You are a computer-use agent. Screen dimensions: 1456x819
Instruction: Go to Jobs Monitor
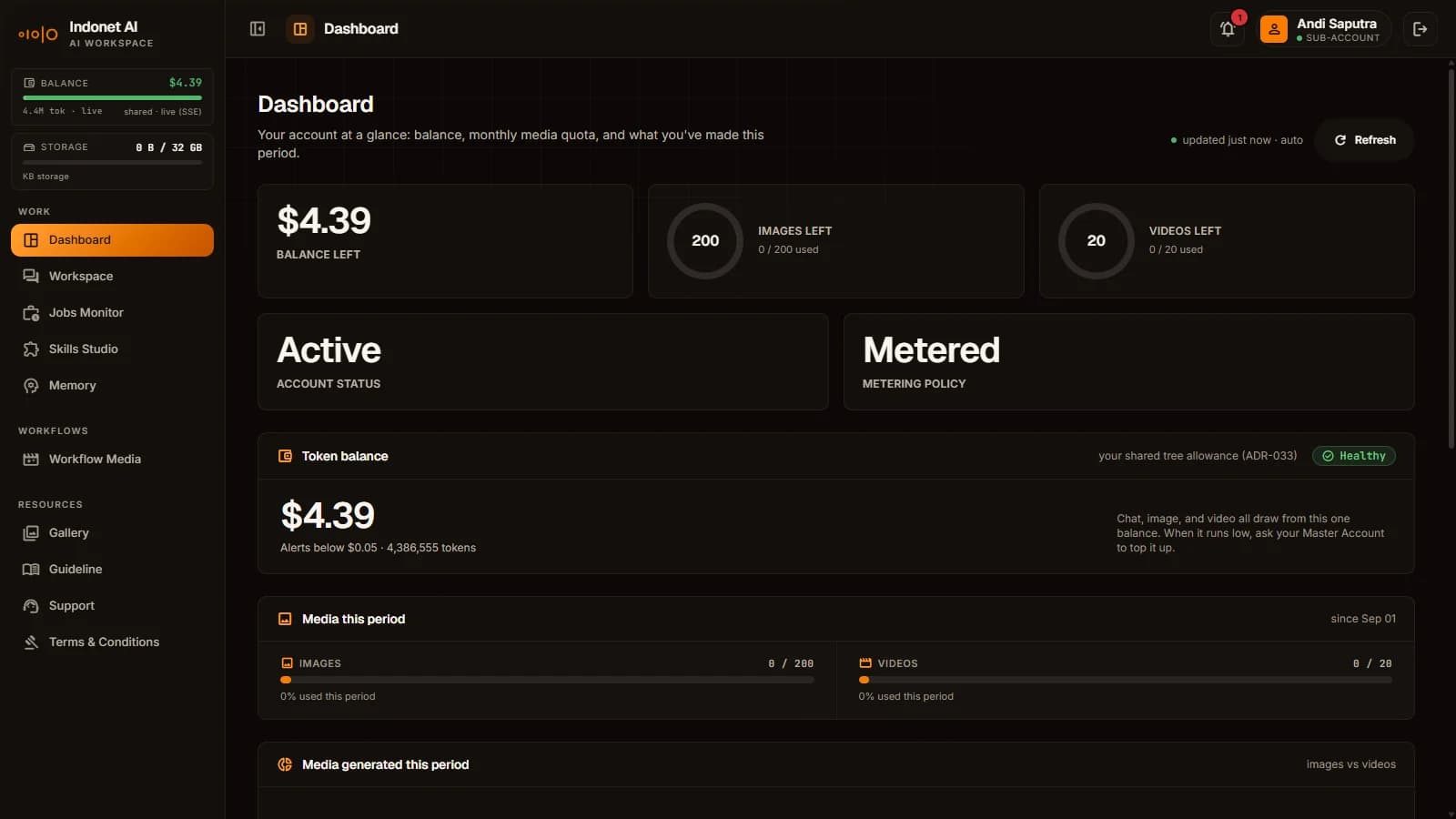pyautogui.click(x=112, y=313)
